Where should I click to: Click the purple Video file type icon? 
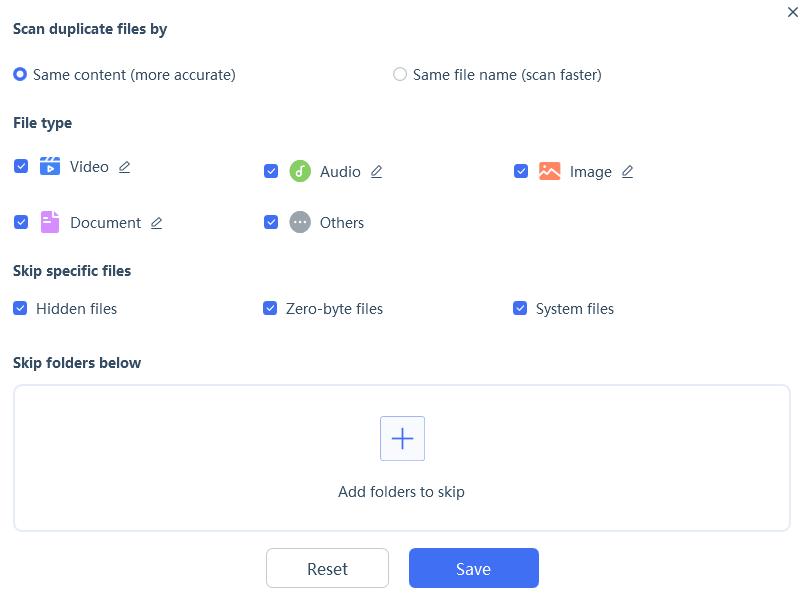pyautogui.click(x=50, y=166)
